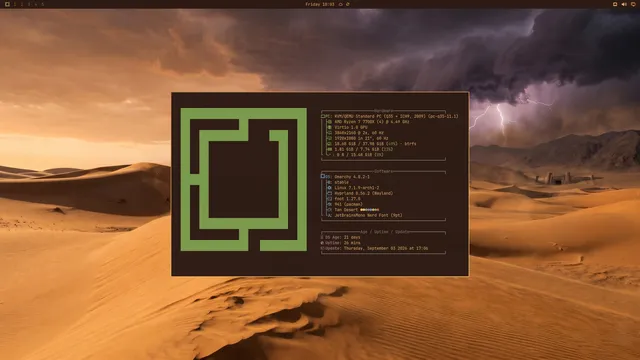Click the terminal icon beside 'foot'
The width and height of the screenshot is (640, 360).
click(x=329, y=199)
